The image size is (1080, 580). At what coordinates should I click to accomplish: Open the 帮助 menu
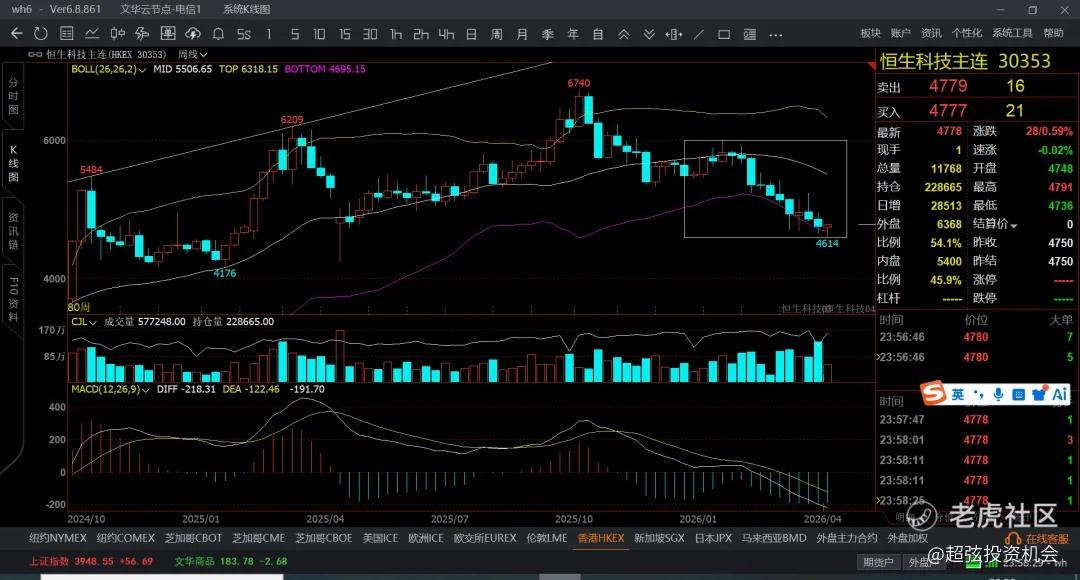(1053, 33)
